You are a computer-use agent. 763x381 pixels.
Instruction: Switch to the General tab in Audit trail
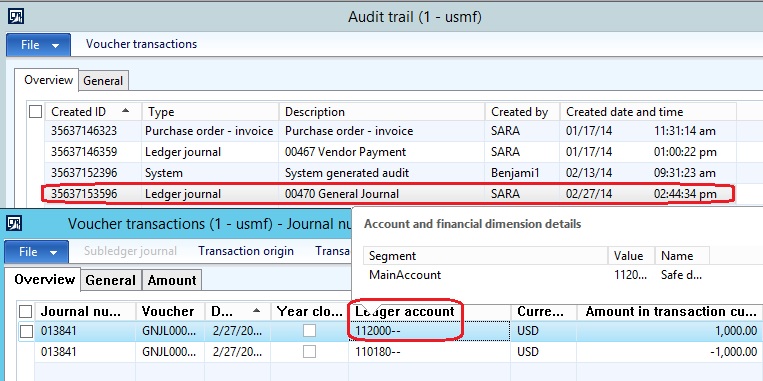[x=103, y=81]
